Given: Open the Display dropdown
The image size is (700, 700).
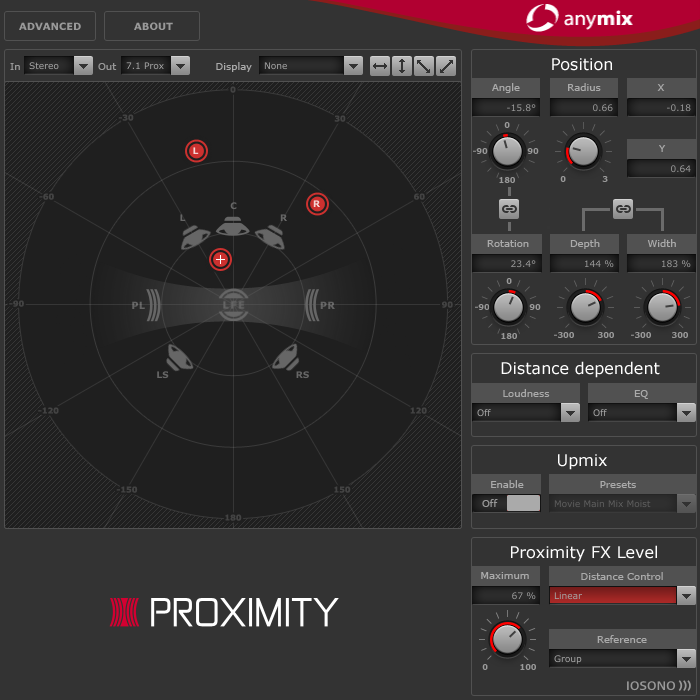Looking at the screenshot, I should (x=311, y=66).
